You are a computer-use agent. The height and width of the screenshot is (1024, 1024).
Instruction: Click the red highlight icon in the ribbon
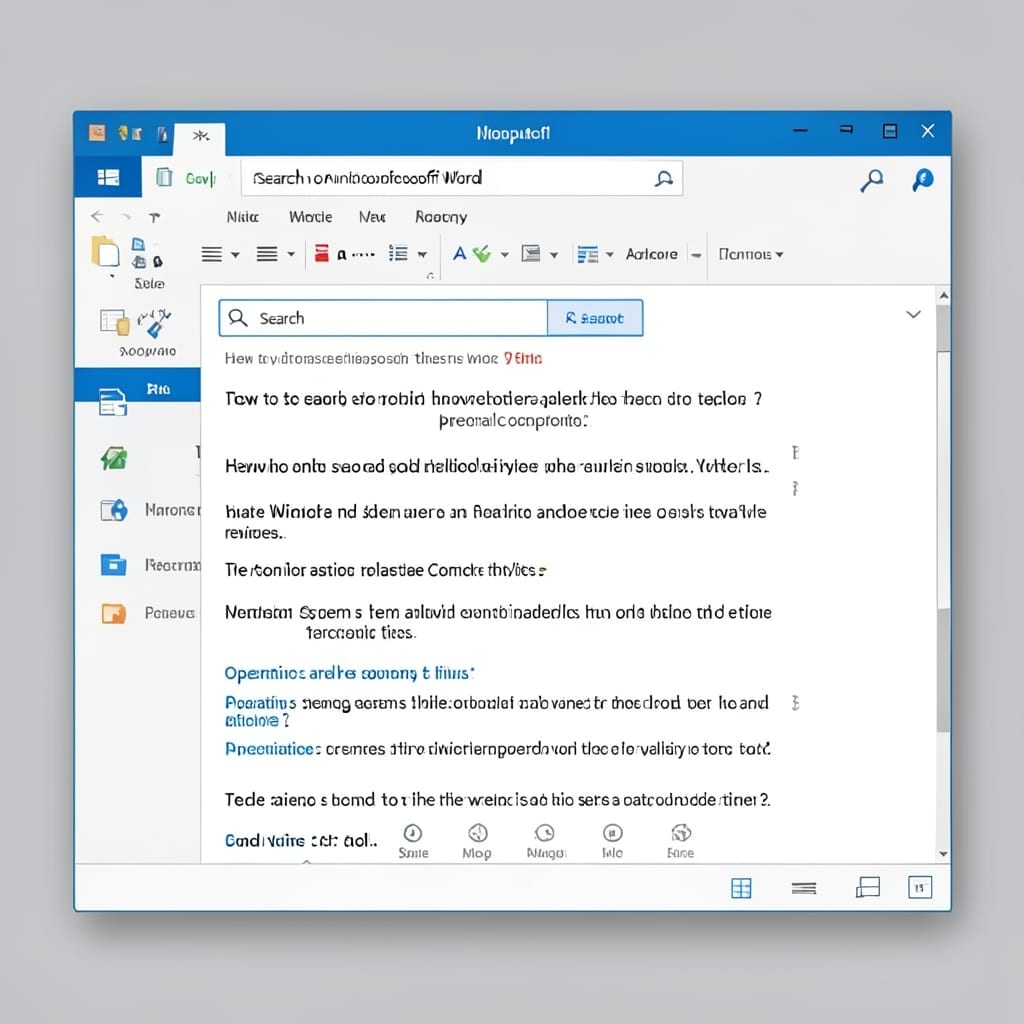pos(321,253)
